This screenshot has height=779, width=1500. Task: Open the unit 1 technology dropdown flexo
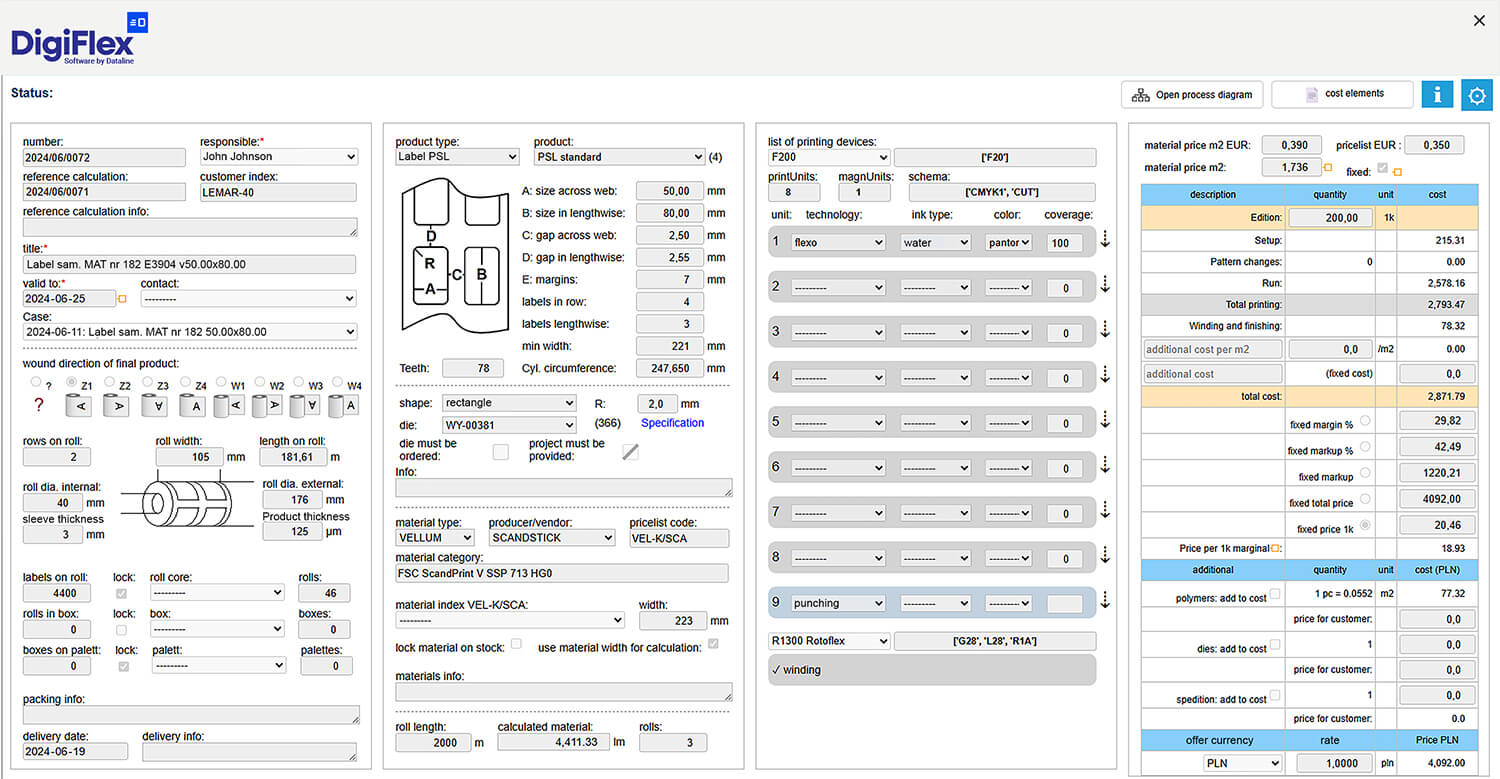click(x=837, y=242)
